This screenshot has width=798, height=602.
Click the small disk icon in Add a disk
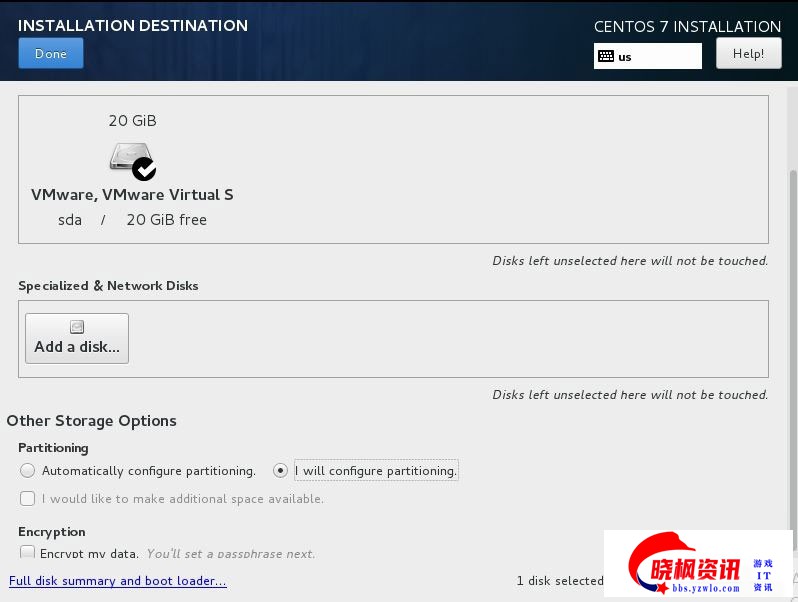(77, 327)
